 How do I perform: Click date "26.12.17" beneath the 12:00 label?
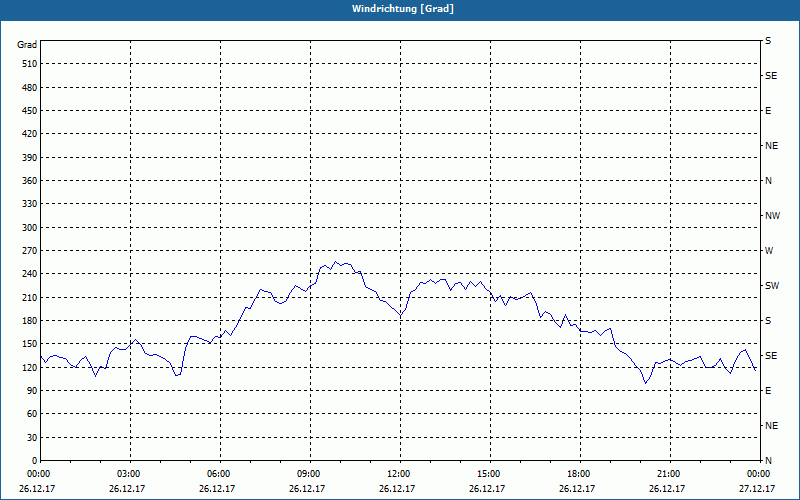(x=397, y=489)
